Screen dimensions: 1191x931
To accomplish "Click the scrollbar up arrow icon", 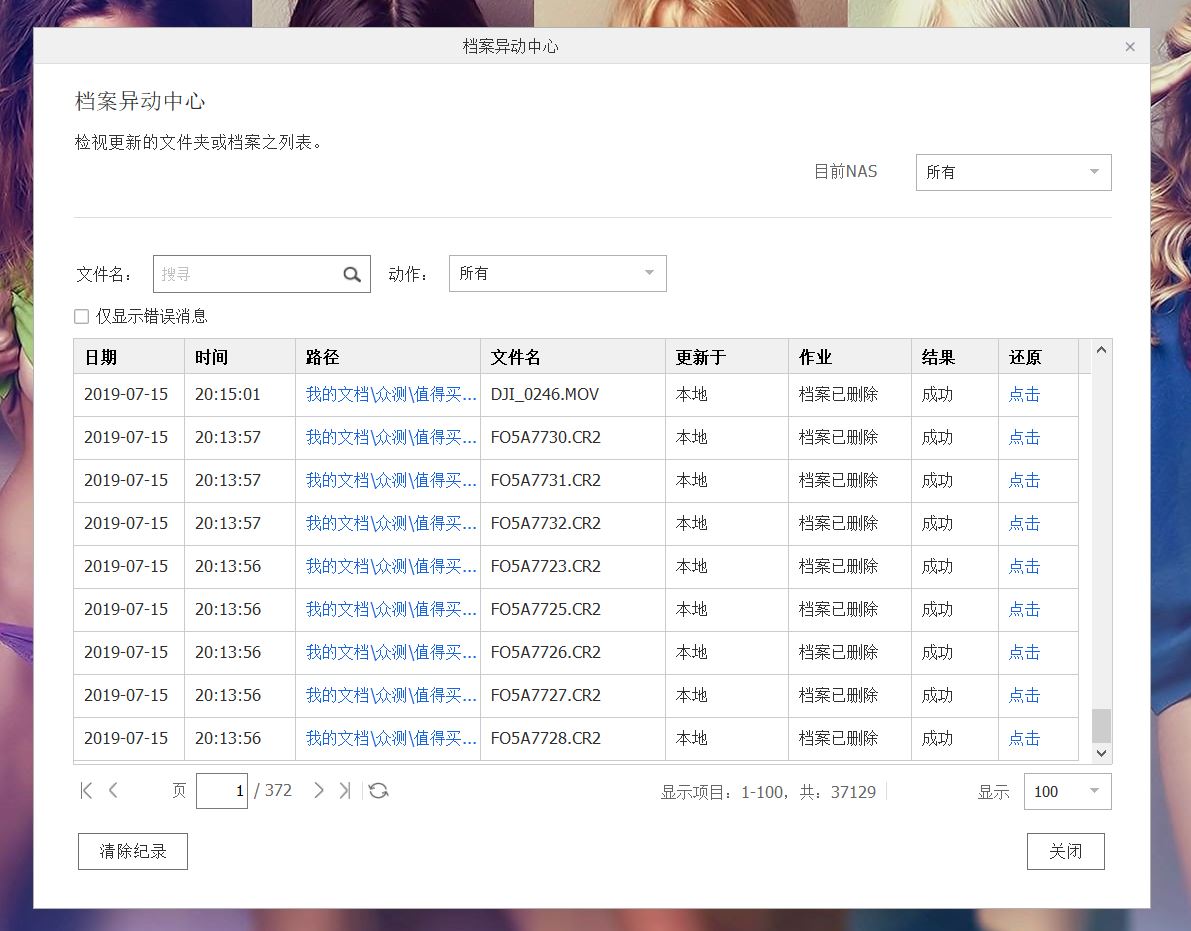I will [x=1101, y=350].
